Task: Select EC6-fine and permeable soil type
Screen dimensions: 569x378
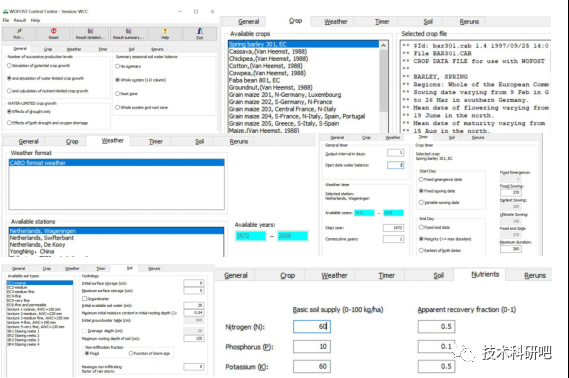Action: (40, 305)
